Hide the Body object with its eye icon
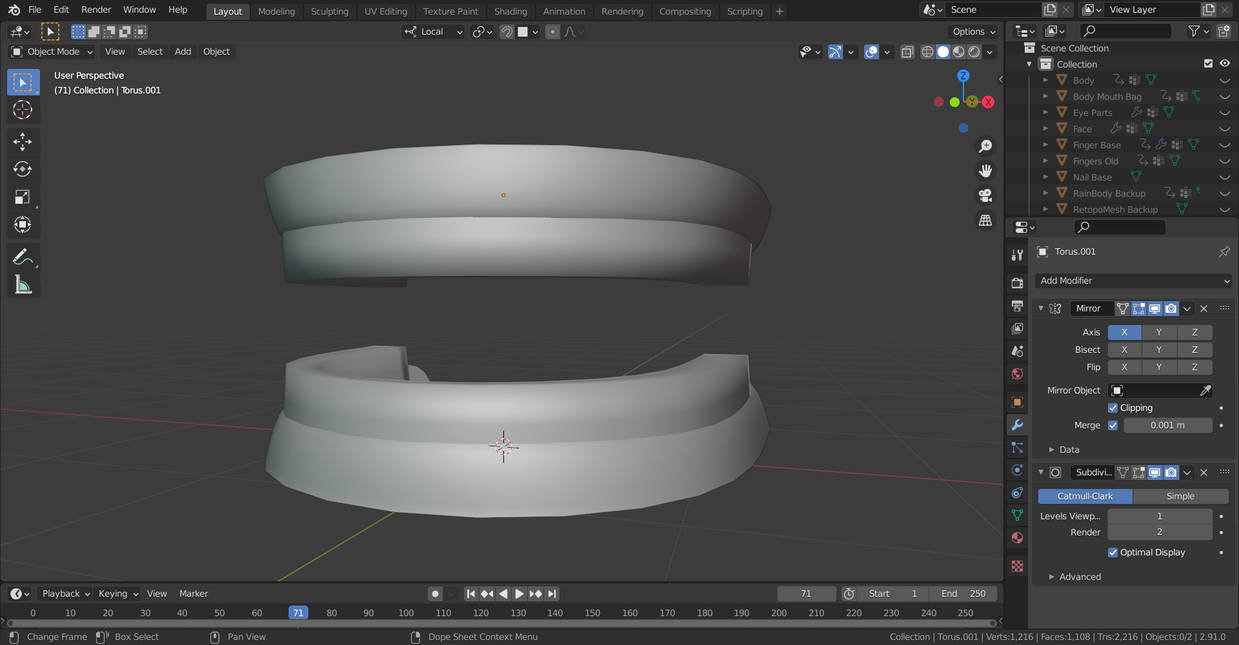 [1224, 80]
